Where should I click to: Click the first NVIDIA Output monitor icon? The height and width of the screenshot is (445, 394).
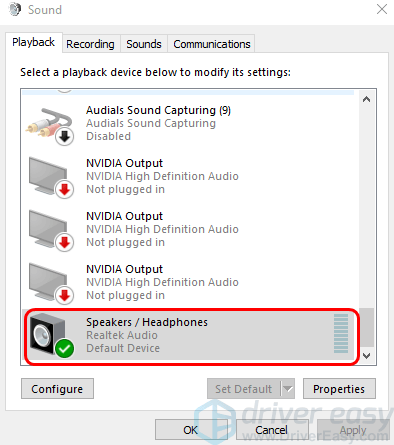[50, 177]
